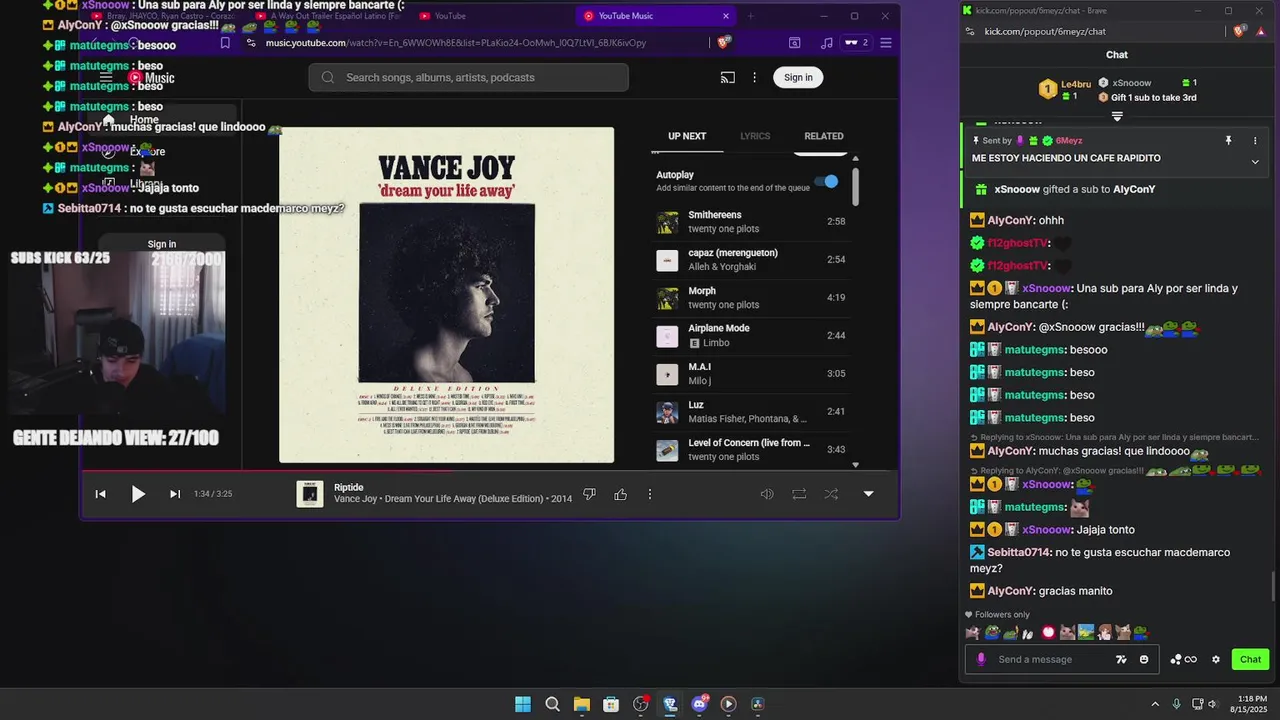Toggle the Autoplay switch
1280x720 pixels.
pos(827,181)
